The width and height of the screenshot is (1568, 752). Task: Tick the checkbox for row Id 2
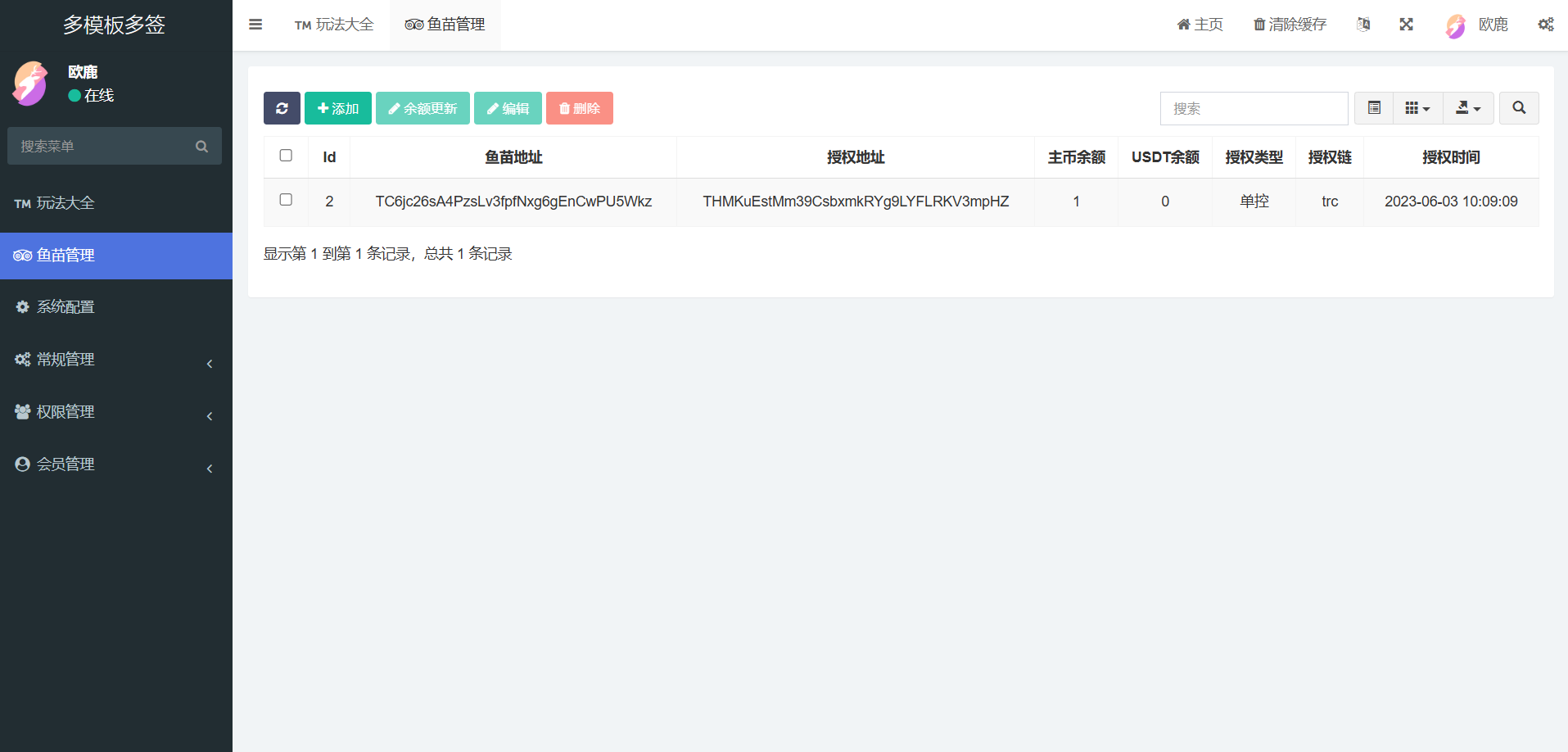[286, 200]
